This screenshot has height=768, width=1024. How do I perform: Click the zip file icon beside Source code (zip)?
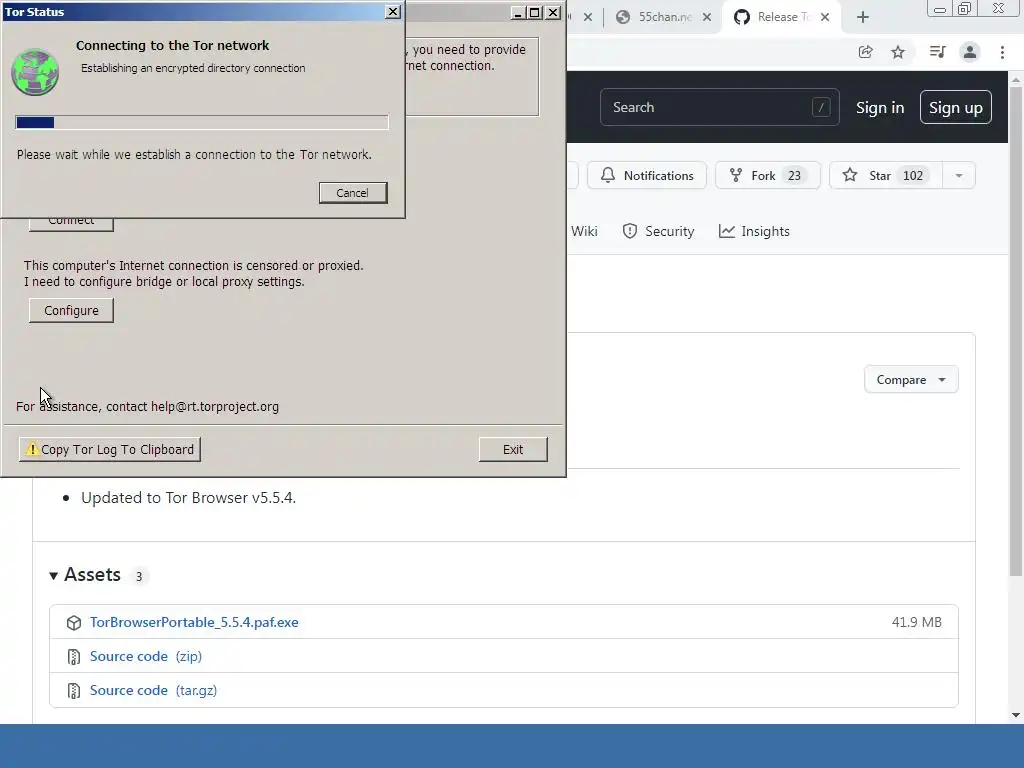[x=74, y=656]
